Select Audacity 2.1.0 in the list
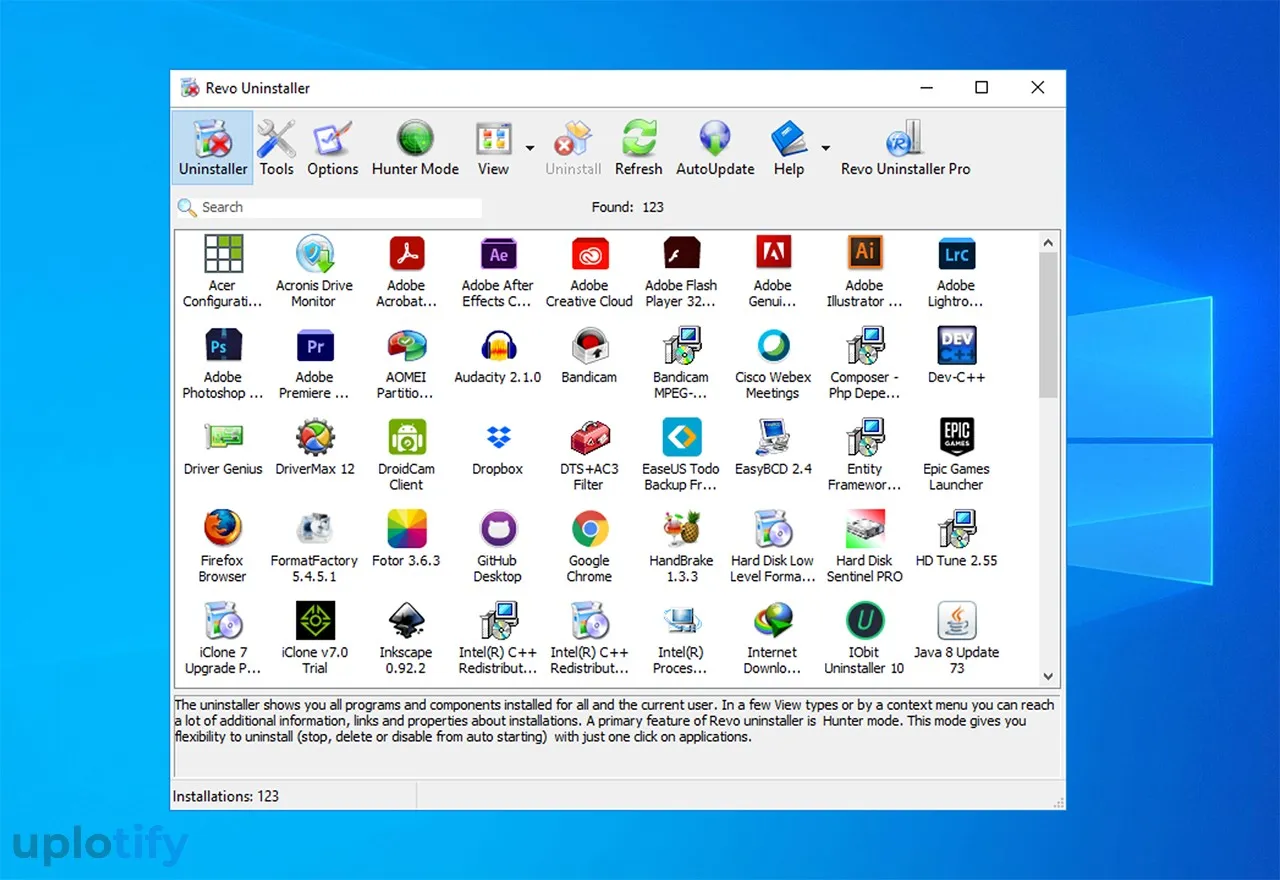 pos(497,356)
